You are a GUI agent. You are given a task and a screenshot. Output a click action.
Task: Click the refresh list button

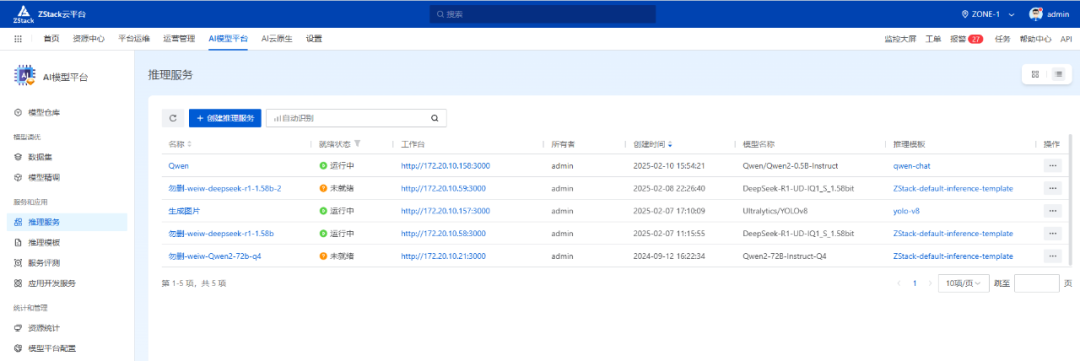point(173,118)
